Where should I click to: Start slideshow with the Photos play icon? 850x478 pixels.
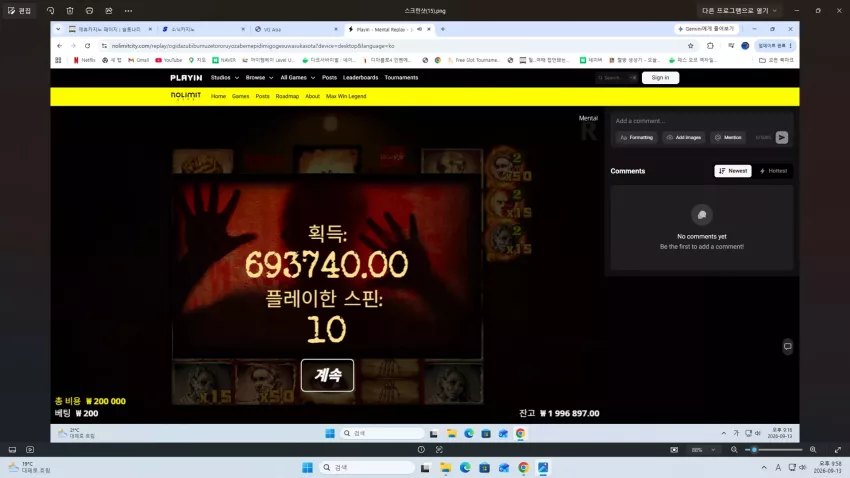[x=30, y=449]
